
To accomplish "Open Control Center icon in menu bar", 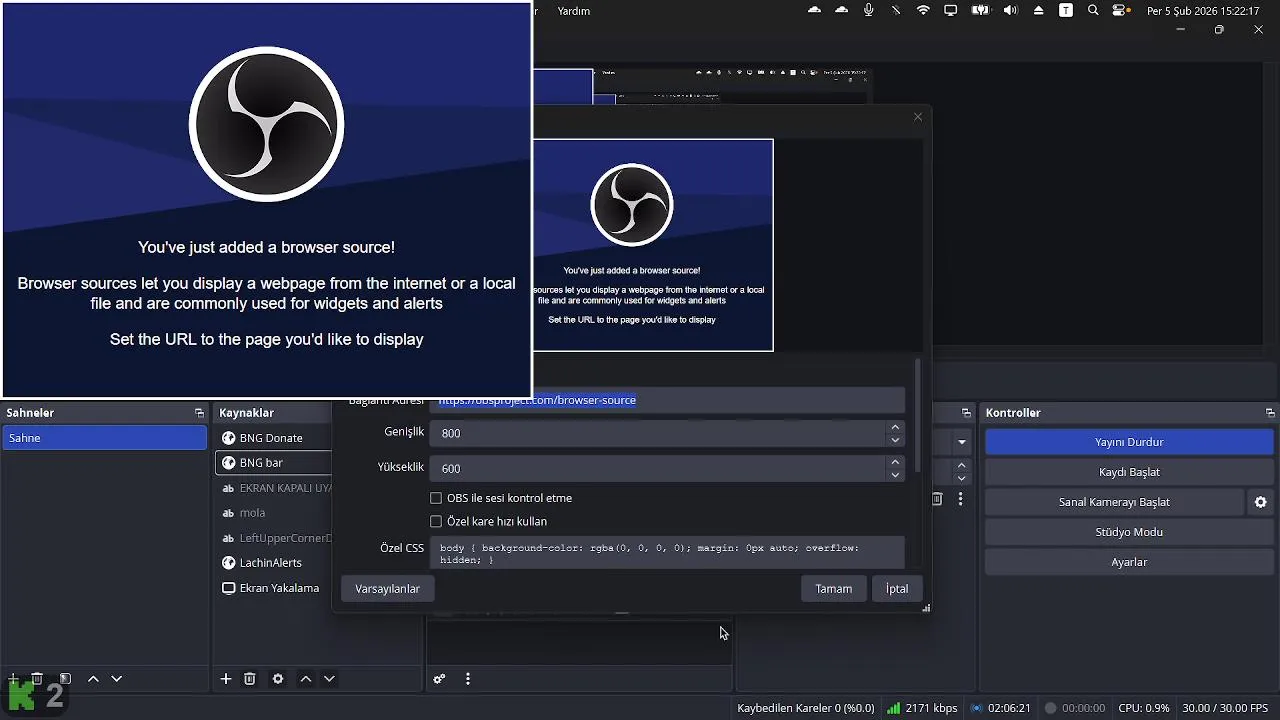I will (1121, 10).
